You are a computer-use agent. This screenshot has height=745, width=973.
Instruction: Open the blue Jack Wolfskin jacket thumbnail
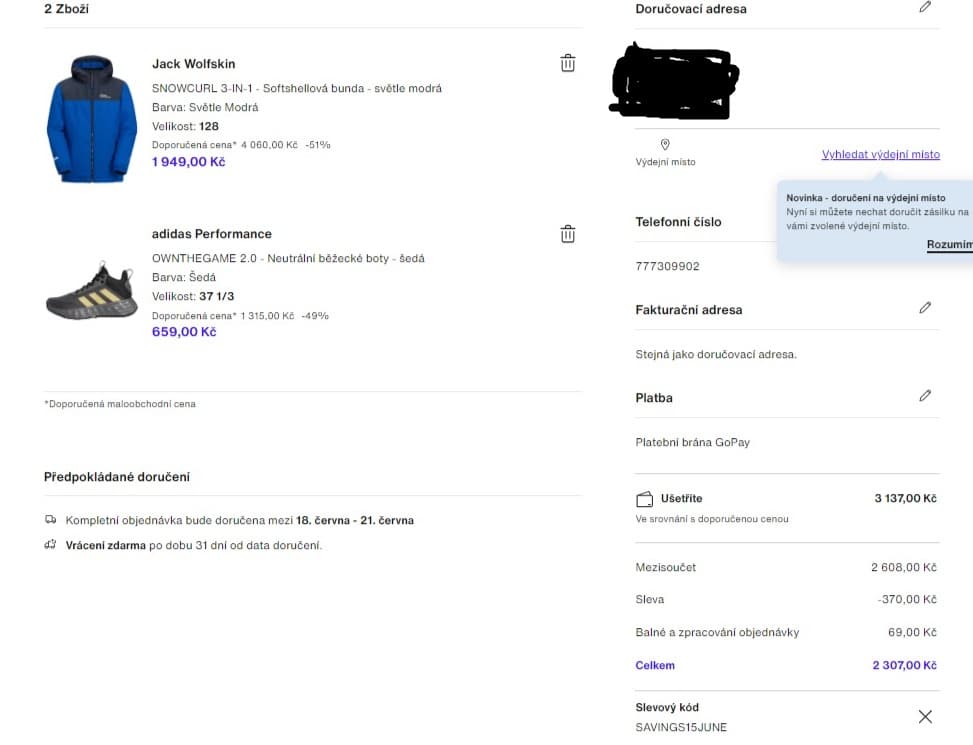pos(92,118)
